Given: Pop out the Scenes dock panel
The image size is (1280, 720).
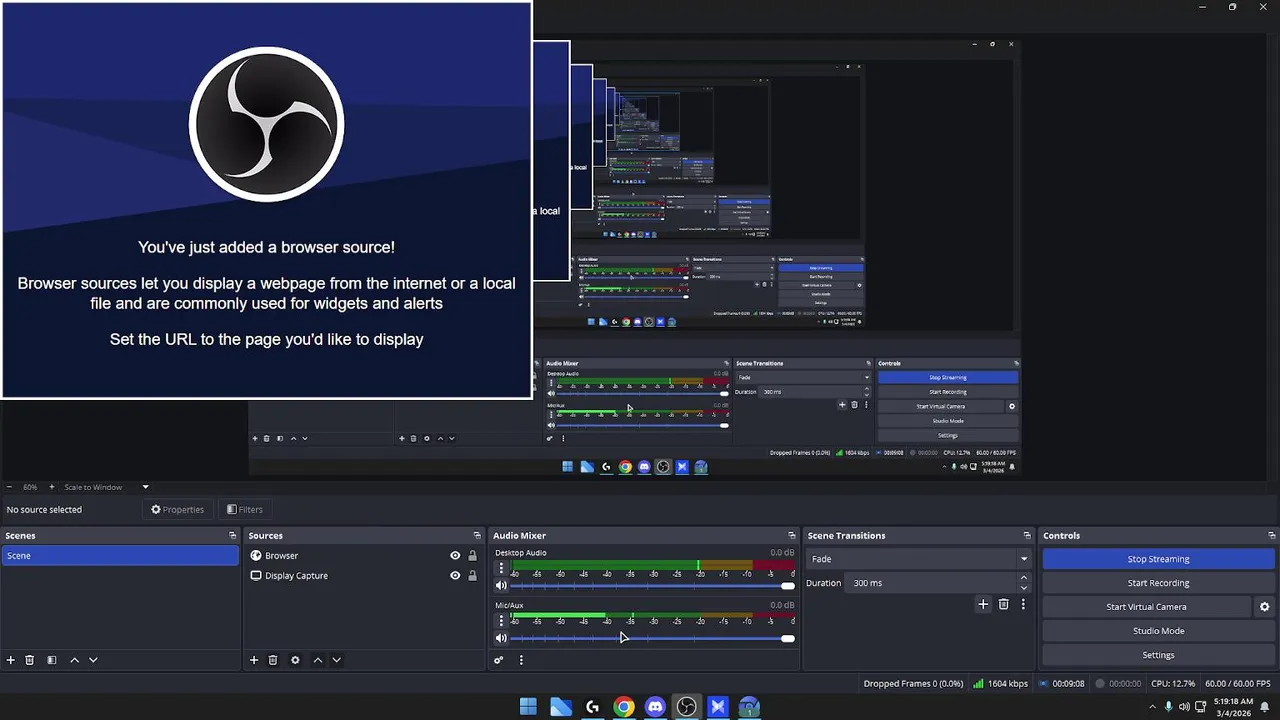Looking at the screenshot, I should 233,536.
